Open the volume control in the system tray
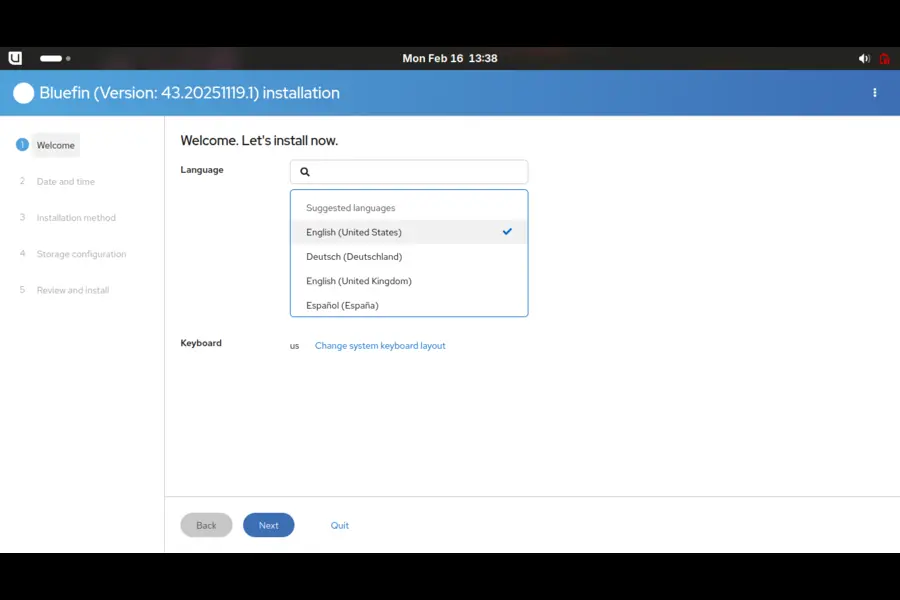The width and height of the screenshot is (900, 600). click(x=864, y=58)
